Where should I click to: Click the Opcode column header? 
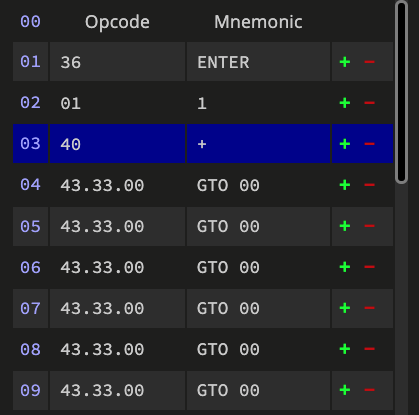point(117,23)
